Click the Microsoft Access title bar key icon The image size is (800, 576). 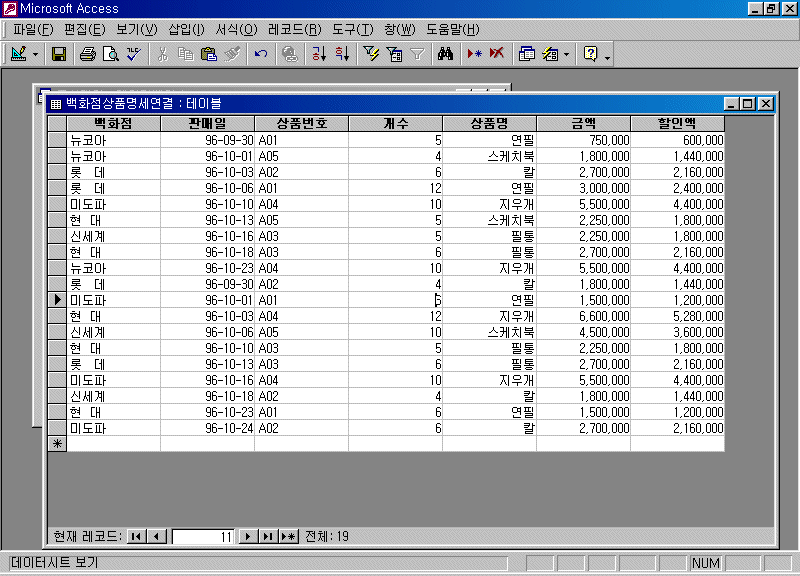(10, 8)
